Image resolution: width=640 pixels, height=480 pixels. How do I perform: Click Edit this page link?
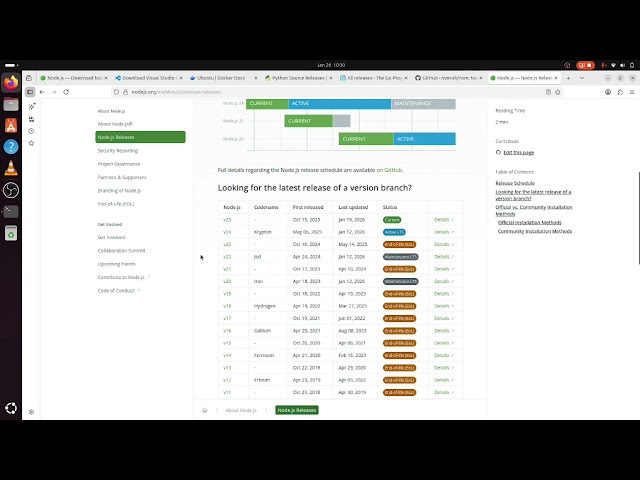(x=518, y=153)
